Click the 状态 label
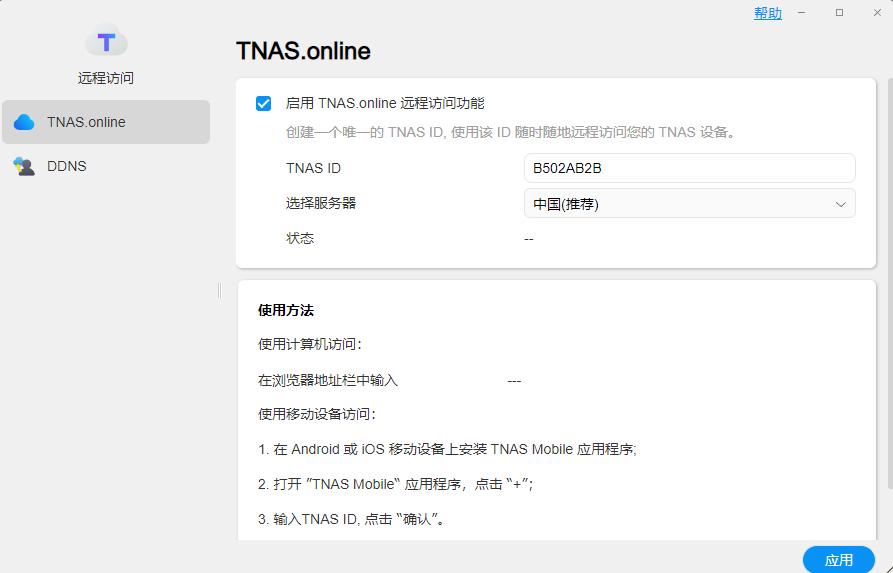893x573 pixels. tap(300, 238)
